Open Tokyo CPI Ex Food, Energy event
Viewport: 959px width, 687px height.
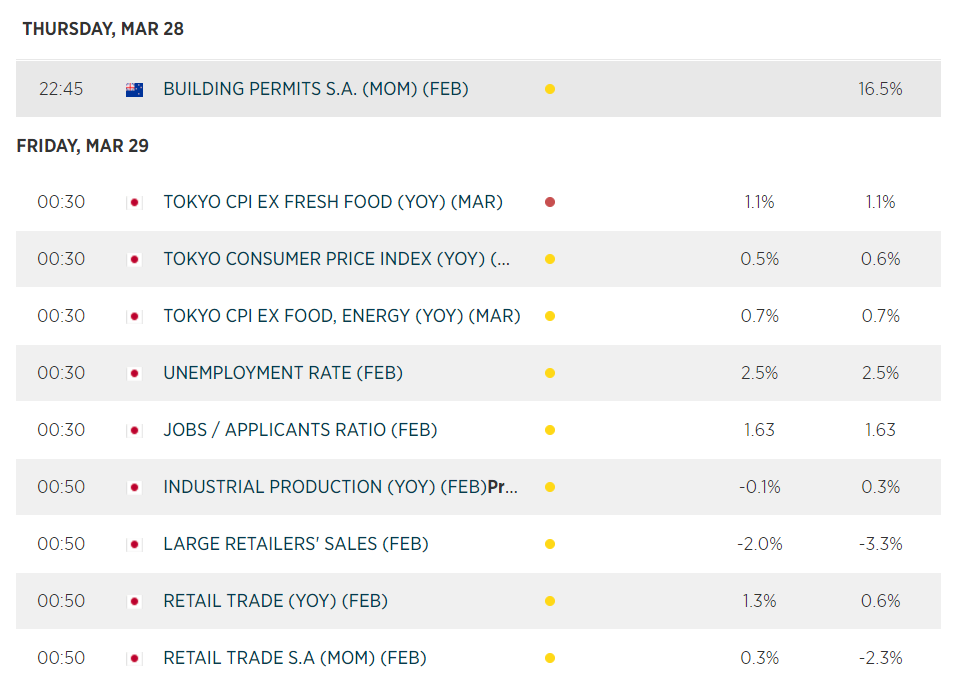click(342, 316)
